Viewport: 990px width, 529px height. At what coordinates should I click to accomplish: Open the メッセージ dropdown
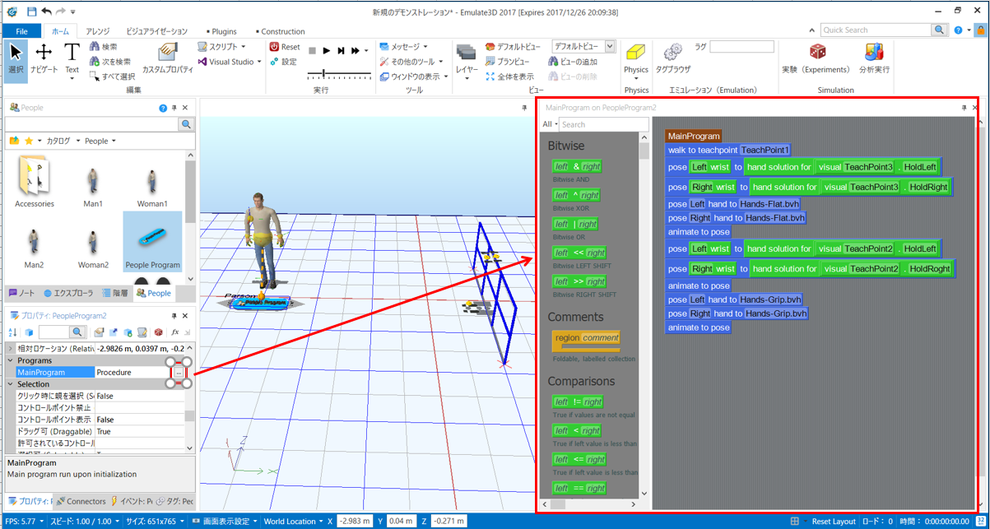[404, 47]
